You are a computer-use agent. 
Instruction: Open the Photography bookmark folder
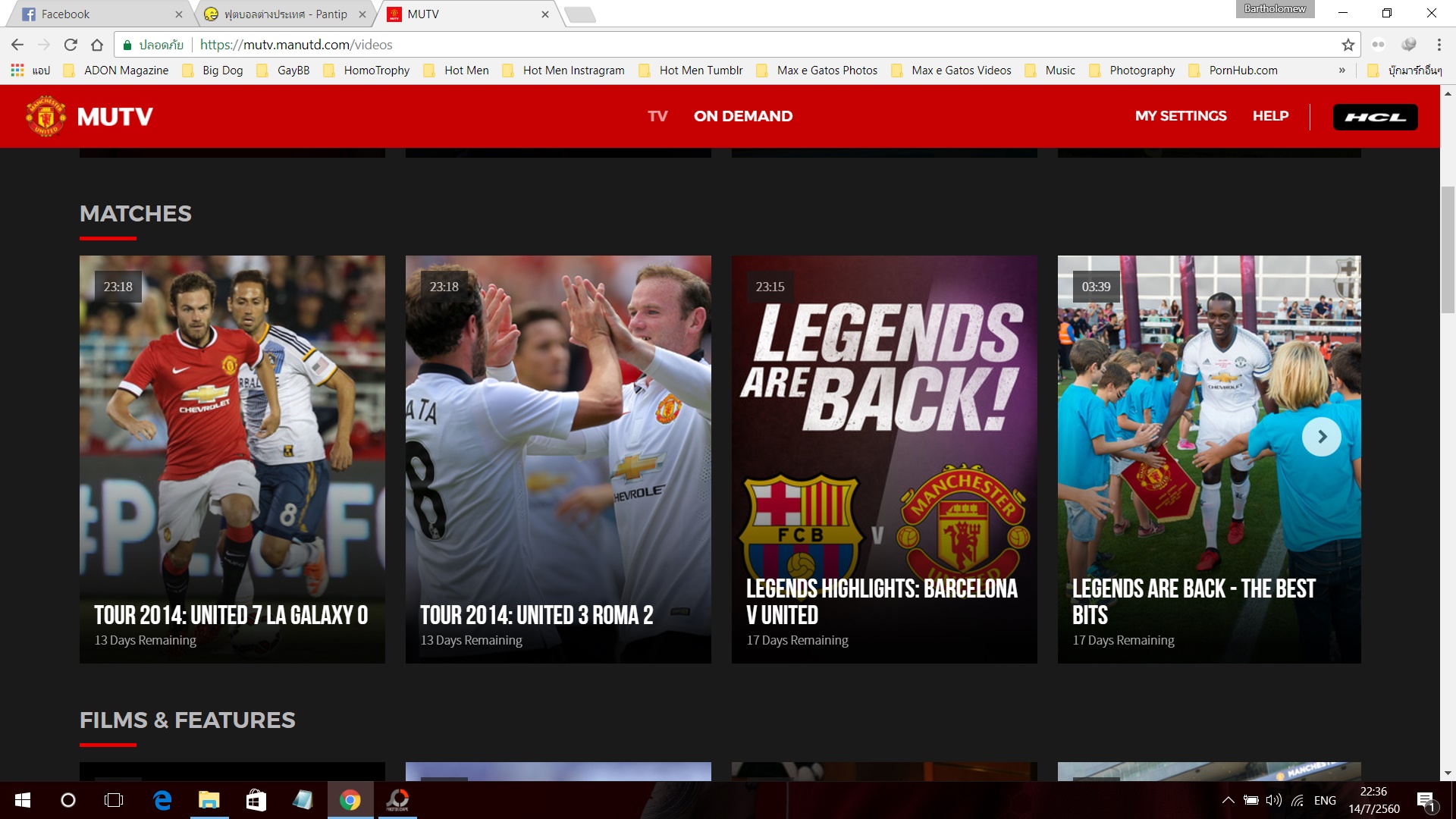pyautogui.click(x=1132, y=71)
